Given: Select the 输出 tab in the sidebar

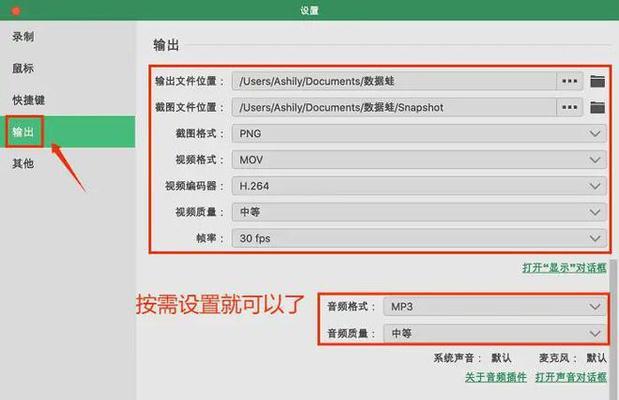Looking at the screenshot, I should click(x=68, y=132).
